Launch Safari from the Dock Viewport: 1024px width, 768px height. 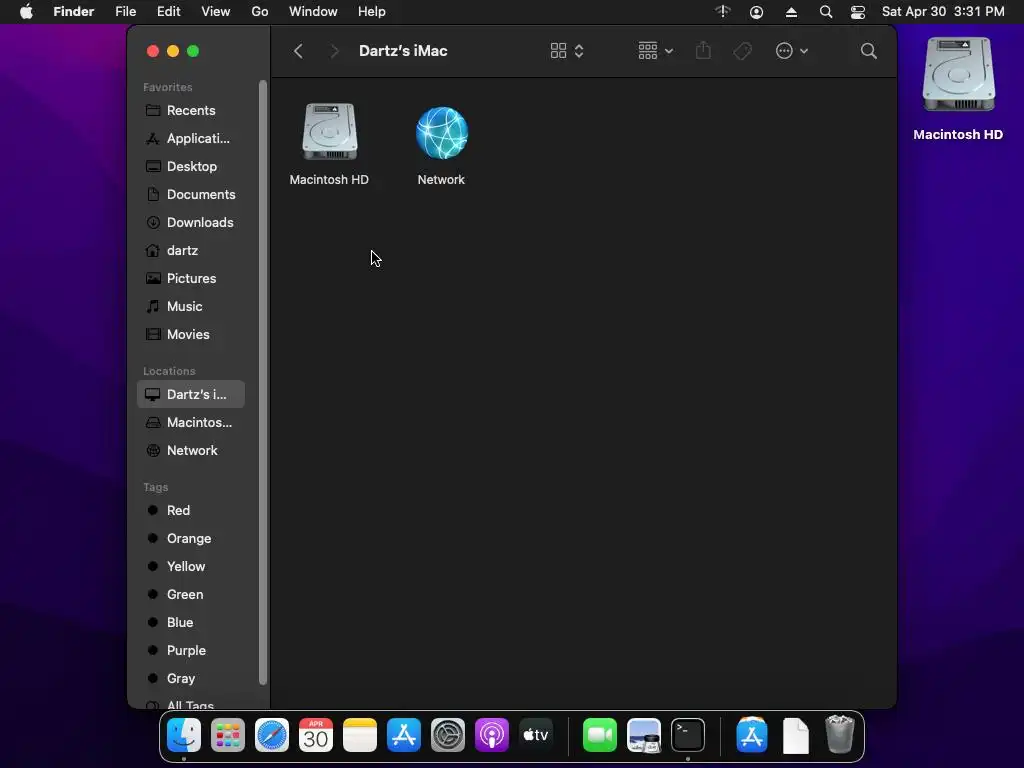pyautogui.click(x=272, y=735)
